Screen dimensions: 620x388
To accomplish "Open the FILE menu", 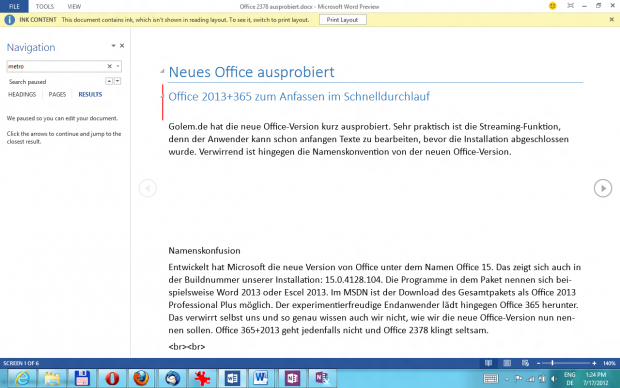I will tap(14, 6).
